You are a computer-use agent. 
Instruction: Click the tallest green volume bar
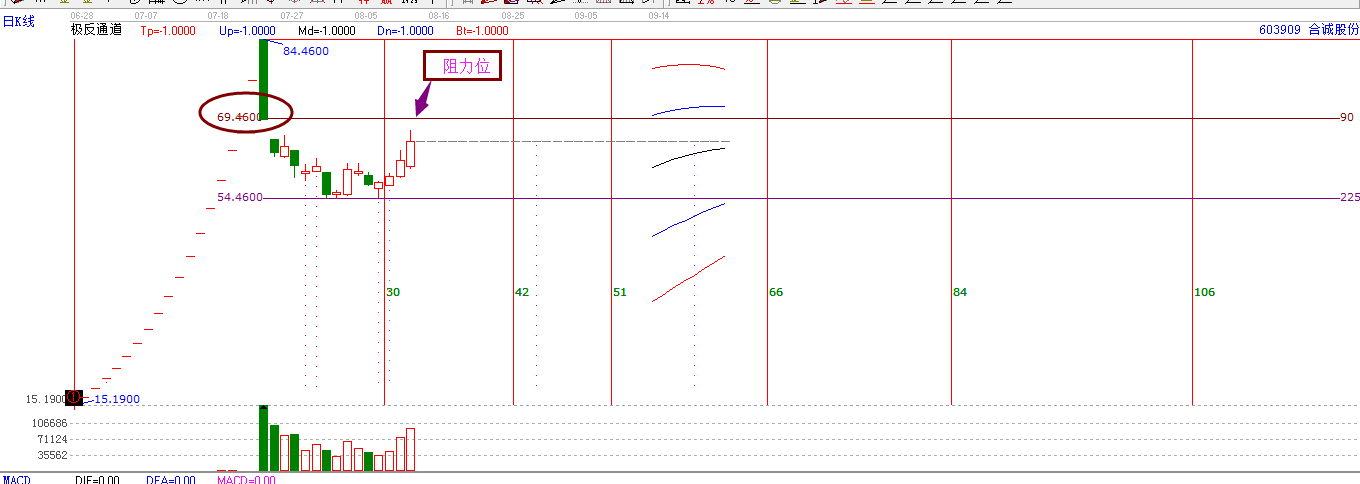263,439
